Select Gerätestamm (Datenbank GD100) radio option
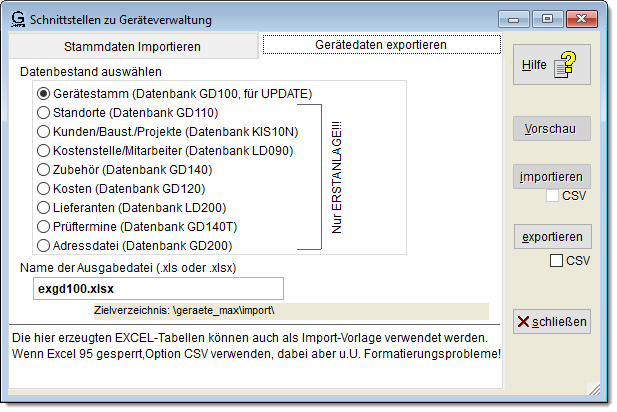 [x=43, y=93]
